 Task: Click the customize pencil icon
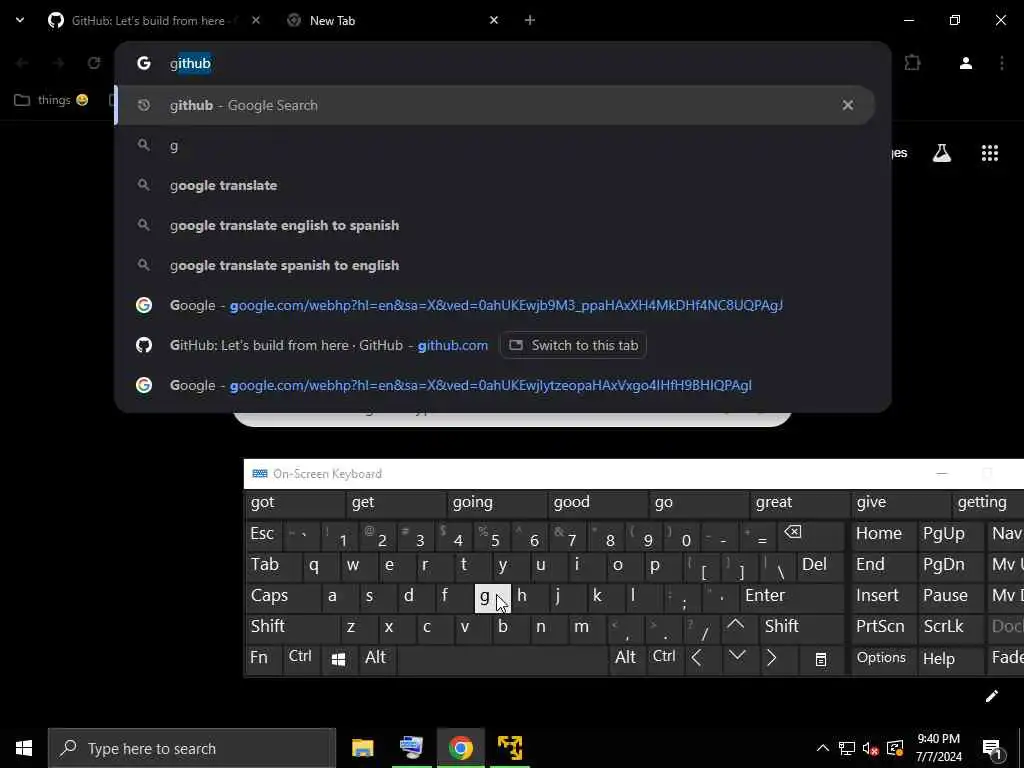tap(991, 696)
